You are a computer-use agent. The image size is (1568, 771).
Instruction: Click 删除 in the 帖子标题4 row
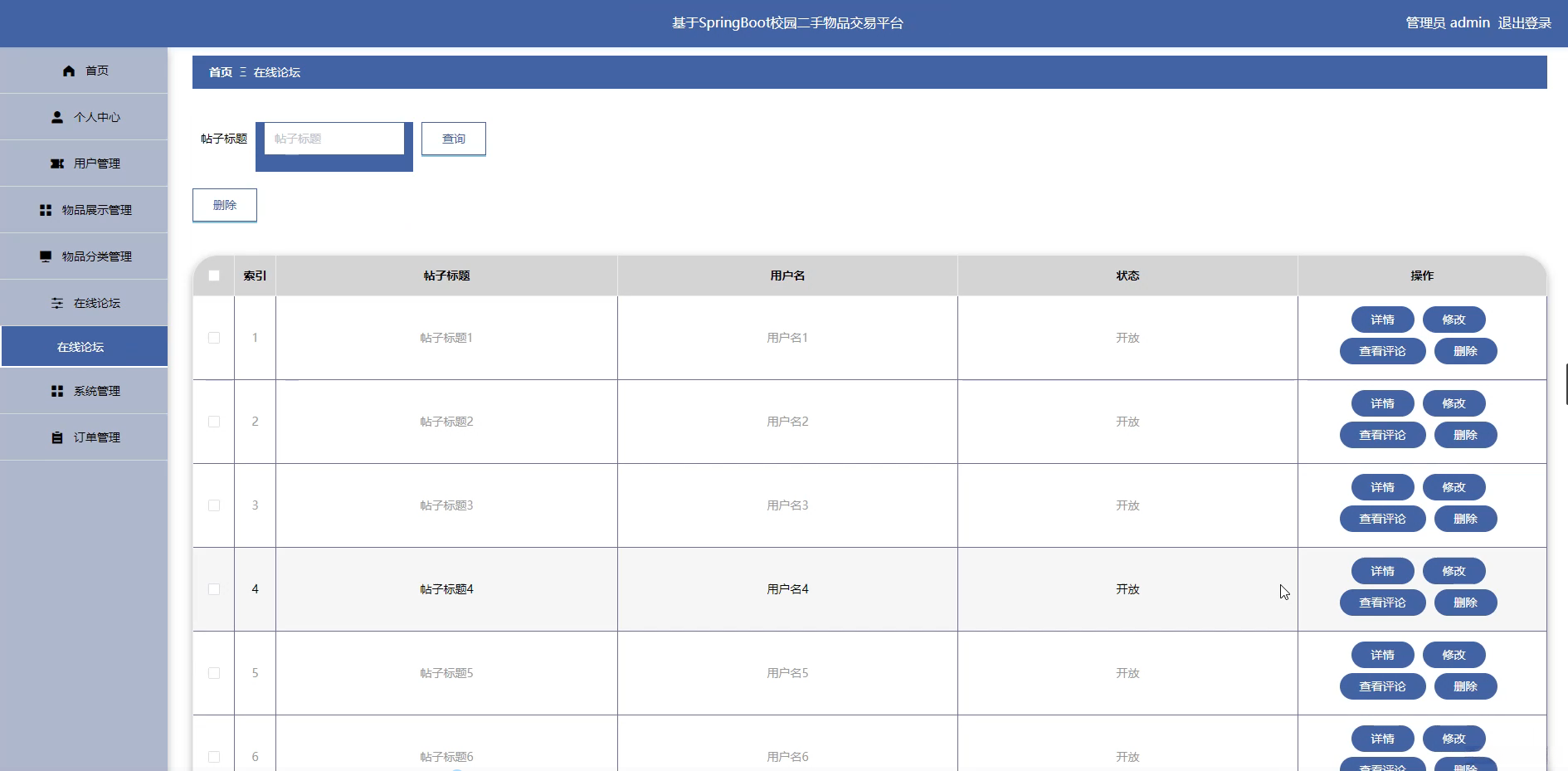(x=1466, y=603)
